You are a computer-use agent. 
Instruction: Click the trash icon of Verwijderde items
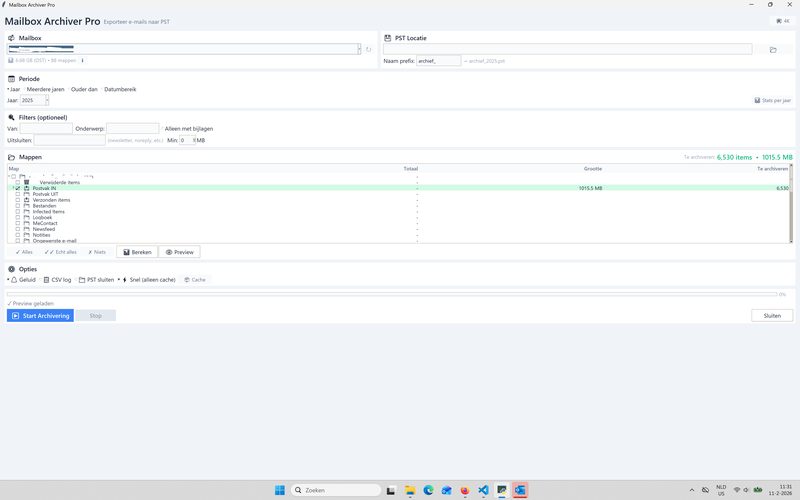click(27, 182)
